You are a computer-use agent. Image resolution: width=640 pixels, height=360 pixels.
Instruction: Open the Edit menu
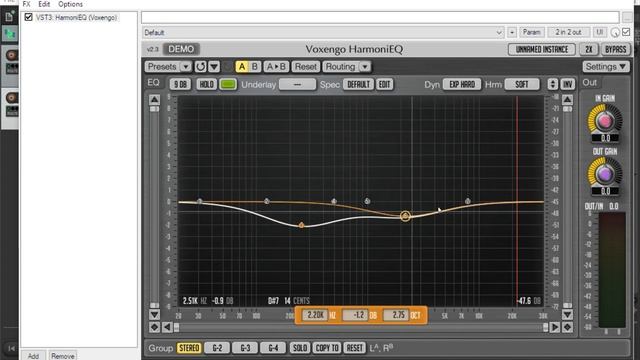tap(44, 4)
